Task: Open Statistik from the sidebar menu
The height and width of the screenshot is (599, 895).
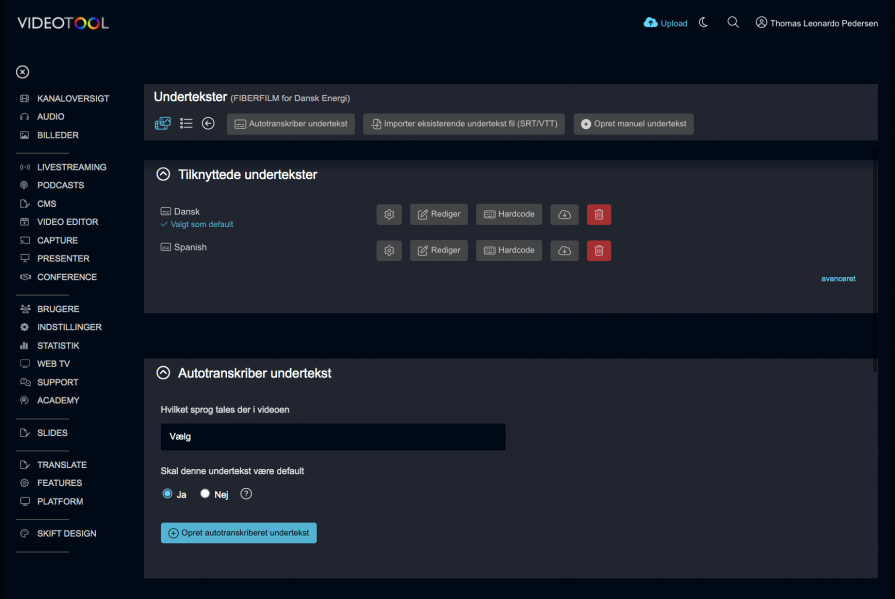Action: pyautogui.click(x=58, y=345)
